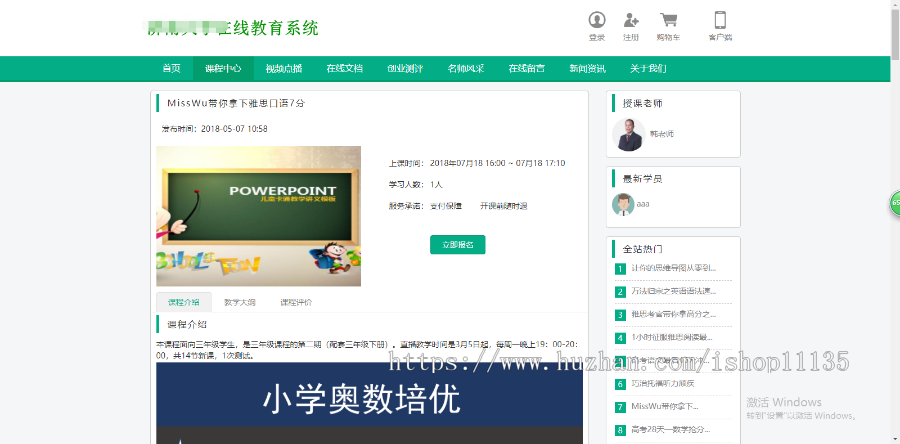Viewport: 900px width, 444px height.
Task: Click the green floating circle badge at right edge
Action: 894,204
